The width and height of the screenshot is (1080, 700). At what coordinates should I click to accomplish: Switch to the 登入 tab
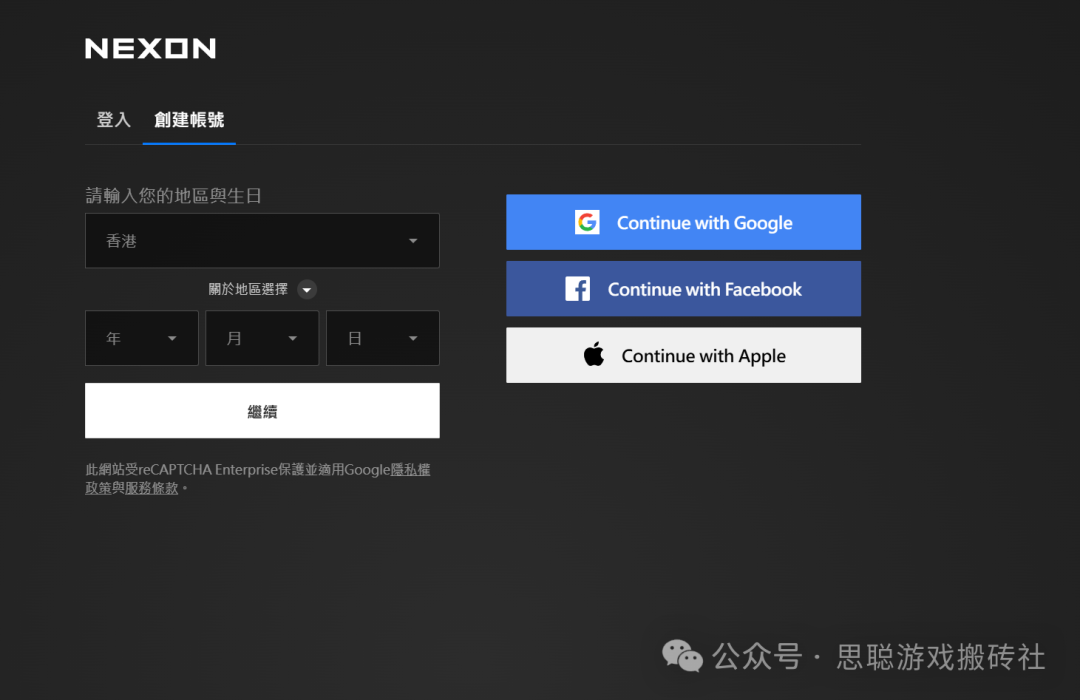pos(113,120)
